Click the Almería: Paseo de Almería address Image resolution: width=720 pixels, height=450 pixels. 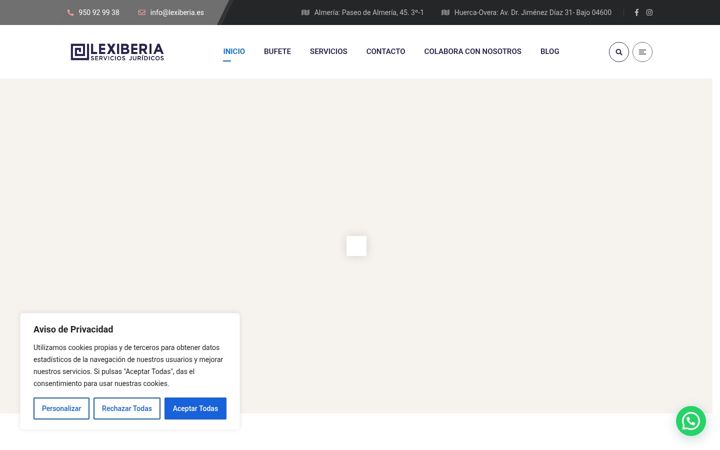(369, 13)
